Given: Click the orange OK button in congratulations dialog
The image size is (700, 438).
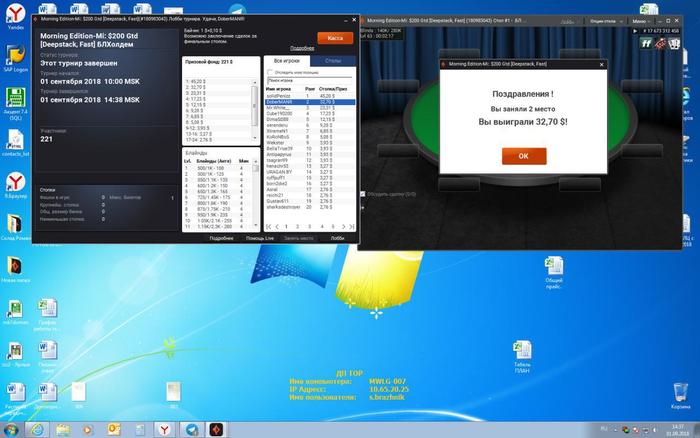Looking at the screenshot, I should point(524,156).
